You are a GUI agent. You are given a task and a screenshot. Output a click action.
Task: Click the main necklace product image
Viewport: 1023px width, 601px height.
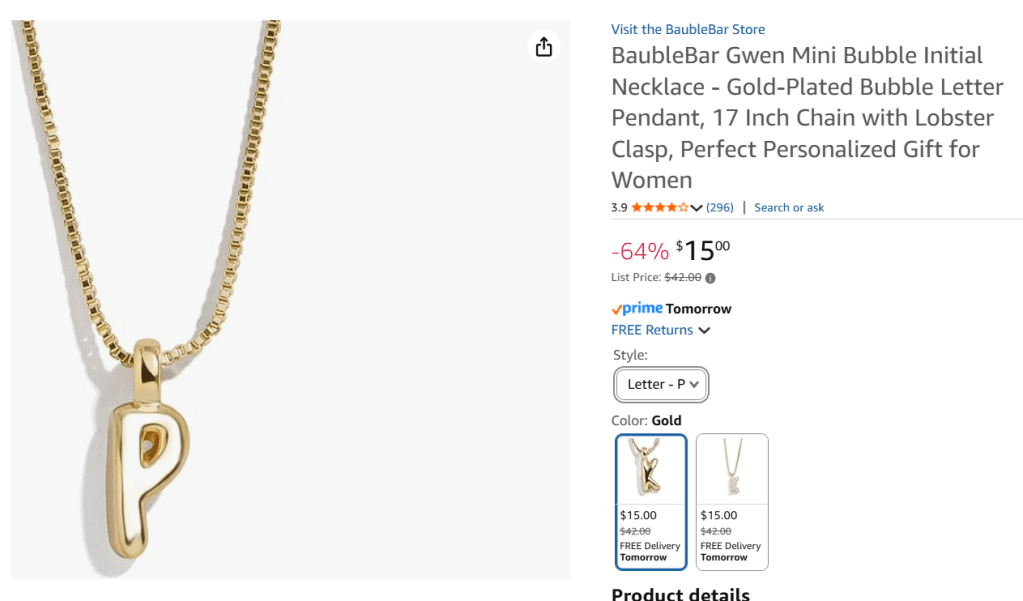[290, 299]
